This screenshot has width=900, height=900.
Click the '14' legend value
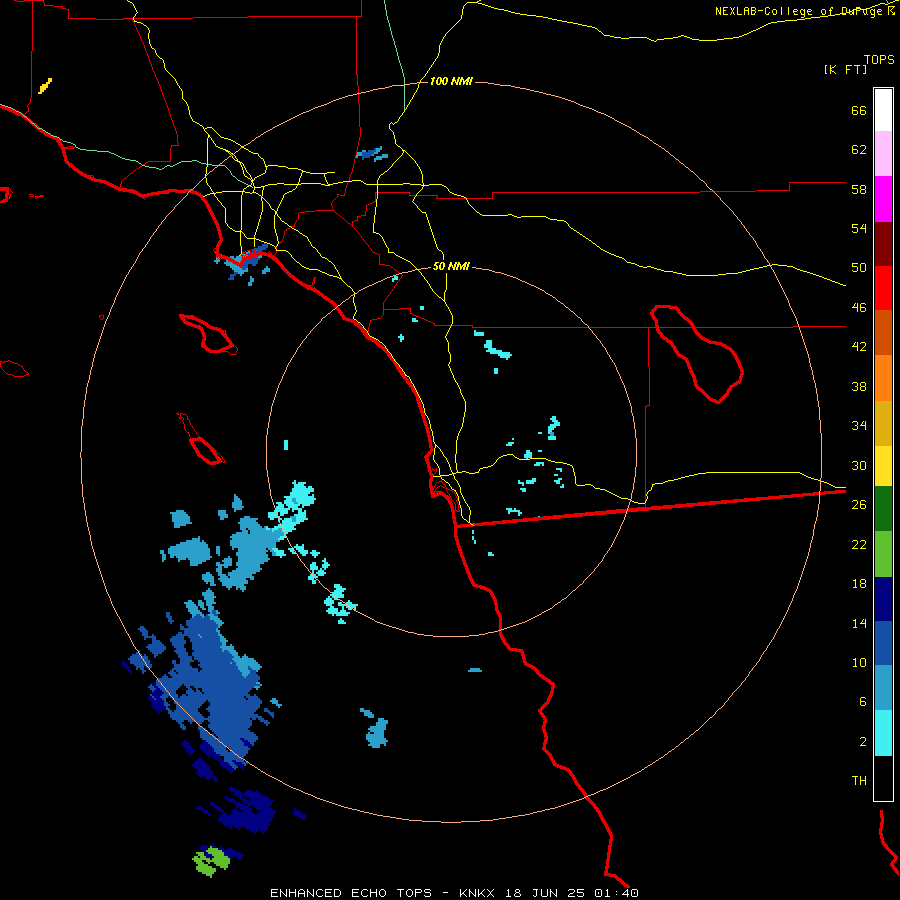(859, 623)
